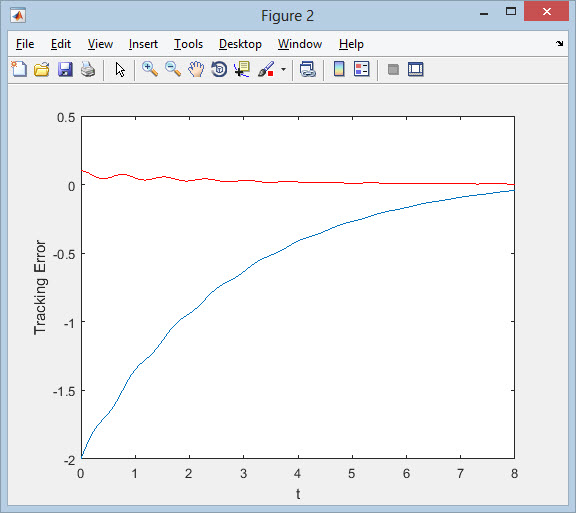Select the Edit Plot arrow tool
576x513 pixels.
click(x=120, y=69)
